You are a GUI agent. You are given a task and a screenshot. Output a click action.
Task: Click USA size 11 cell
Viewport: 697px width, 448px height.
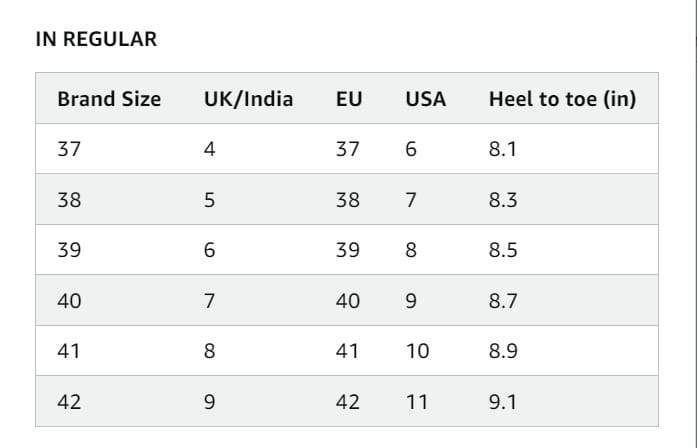[x=417, y=402]
